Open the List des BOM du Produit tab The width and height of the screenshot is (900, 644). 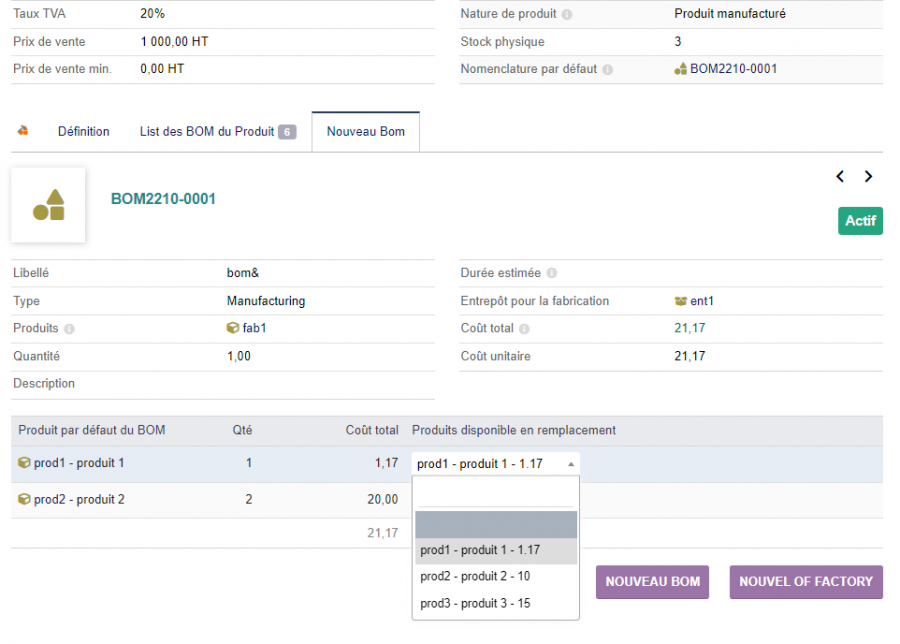pyautogui.click(x=205, y=131)
